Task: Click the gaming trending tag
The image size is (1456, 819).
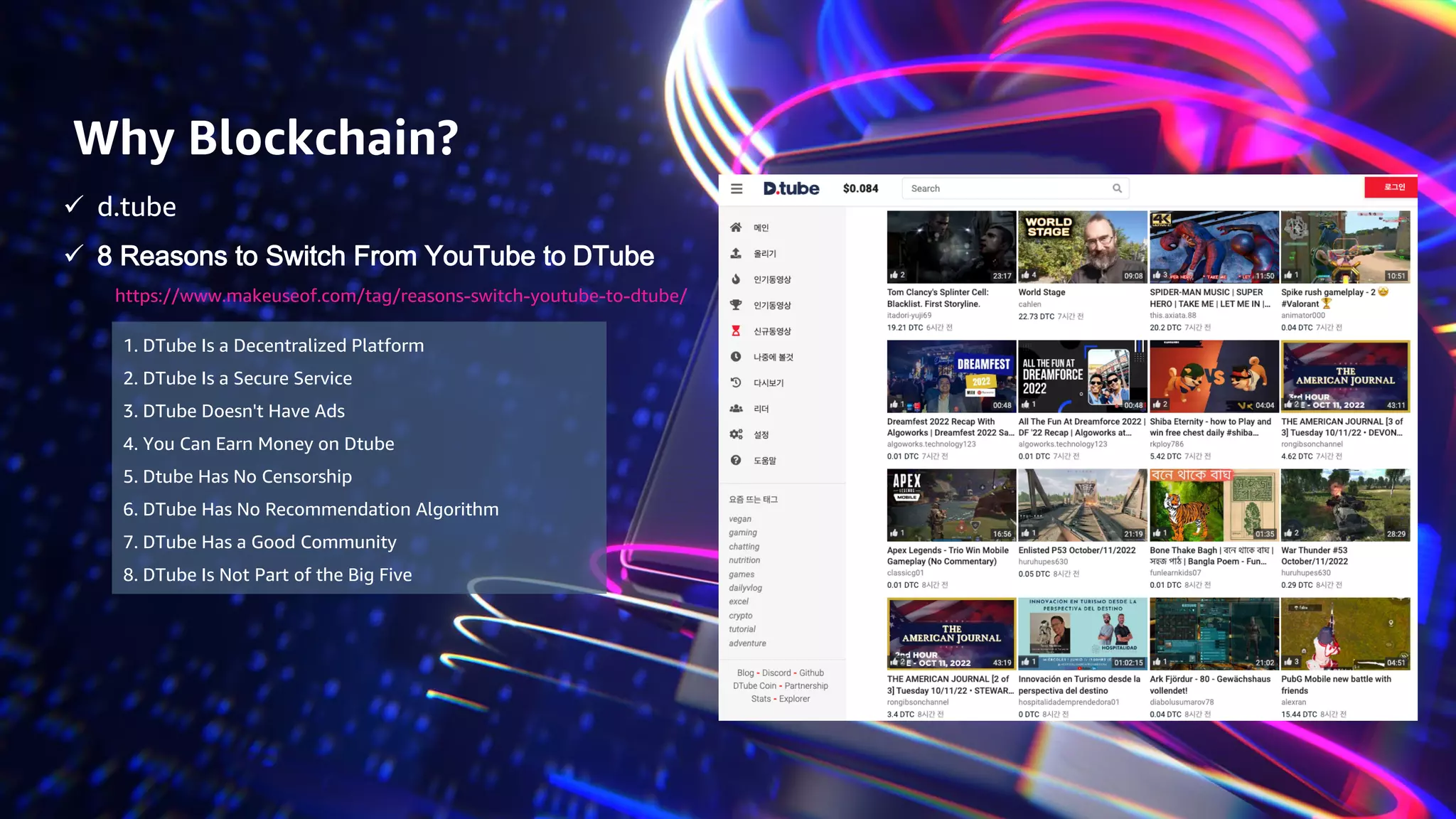Action: click(x=743, y=532)
